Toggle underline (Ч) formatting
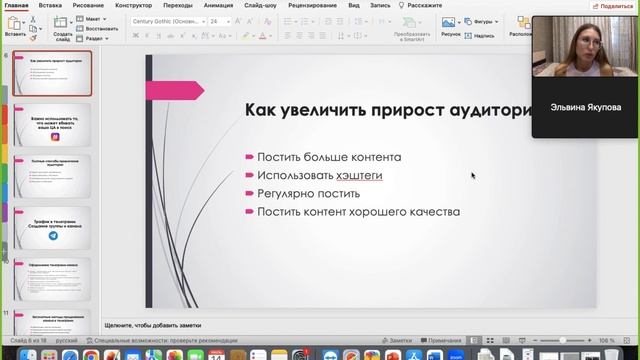 tap(159, 36)
